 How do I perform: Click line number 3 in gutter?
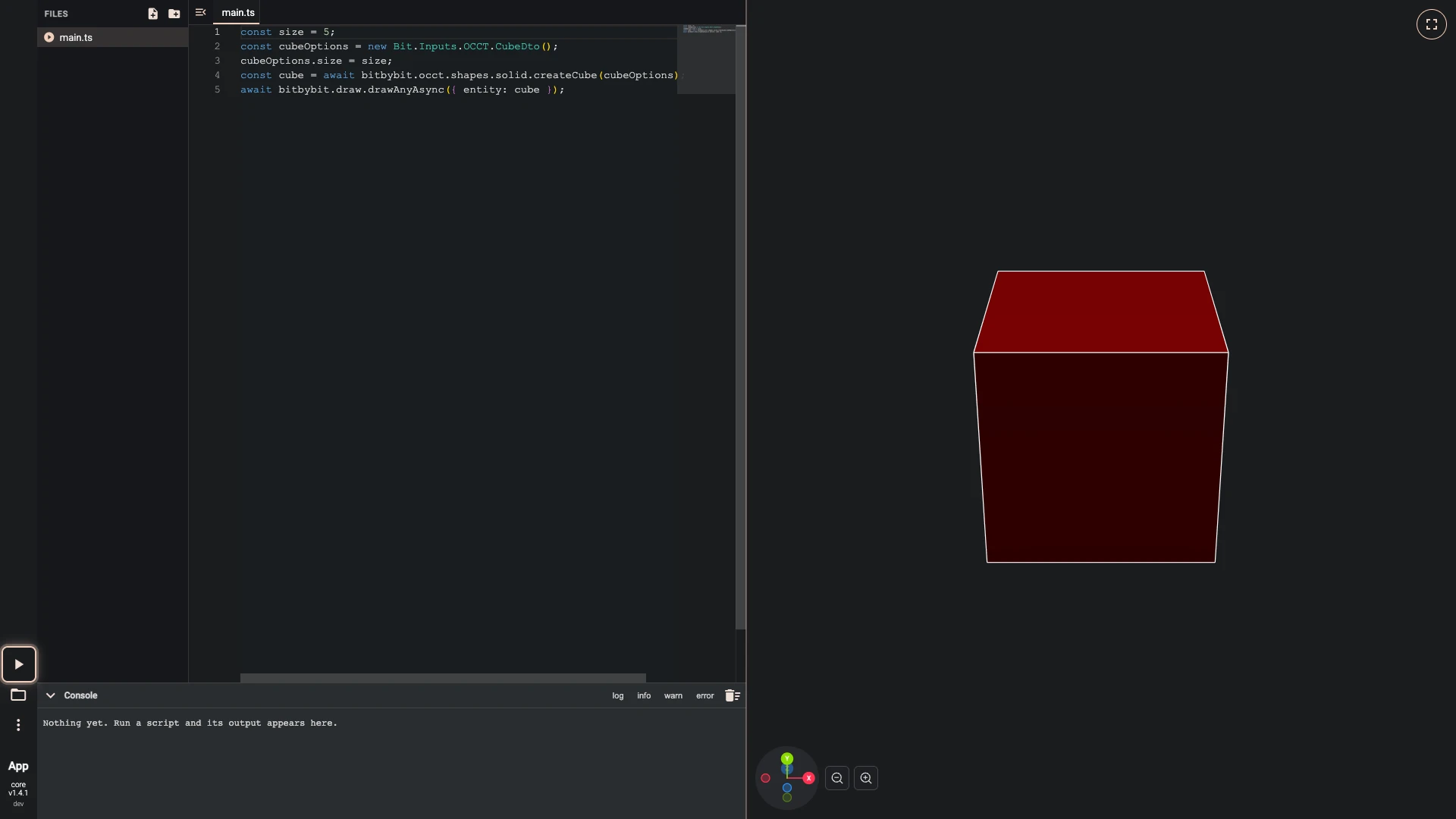[218, 61]
